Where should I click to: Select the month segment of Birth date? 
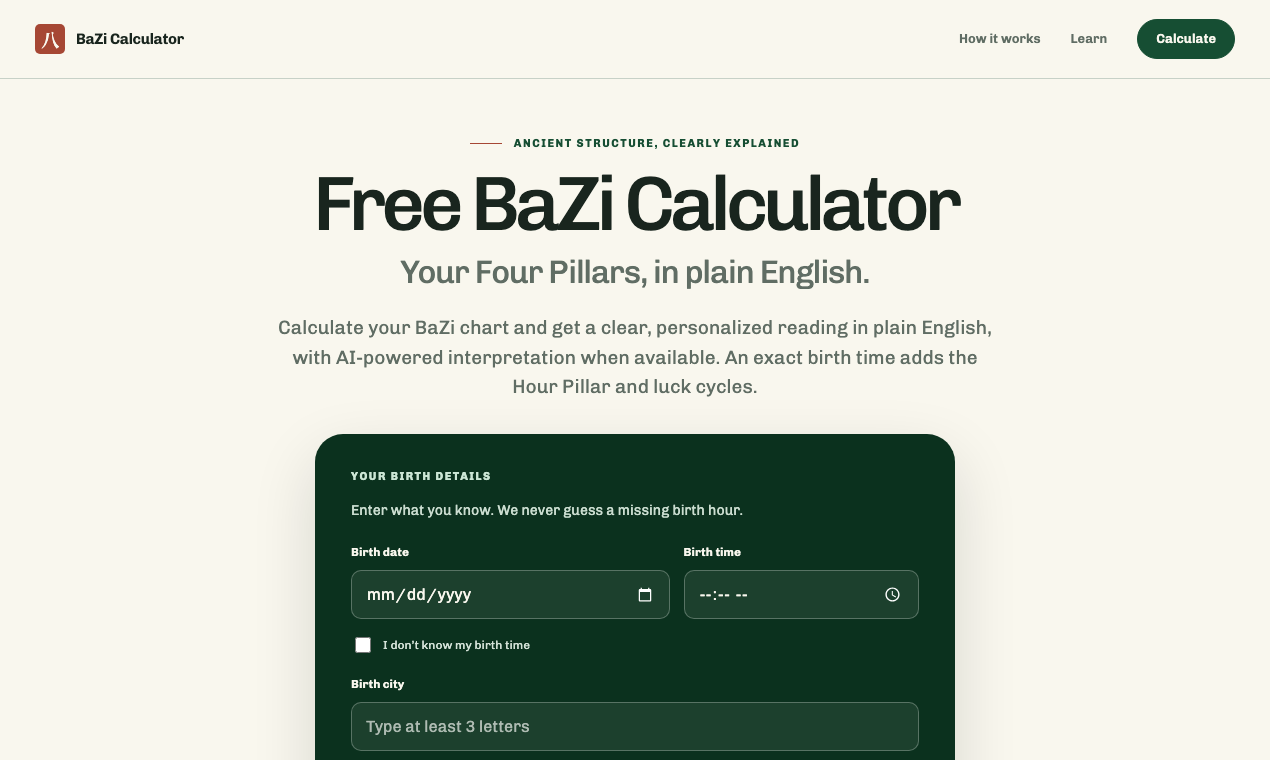point(381,595)
